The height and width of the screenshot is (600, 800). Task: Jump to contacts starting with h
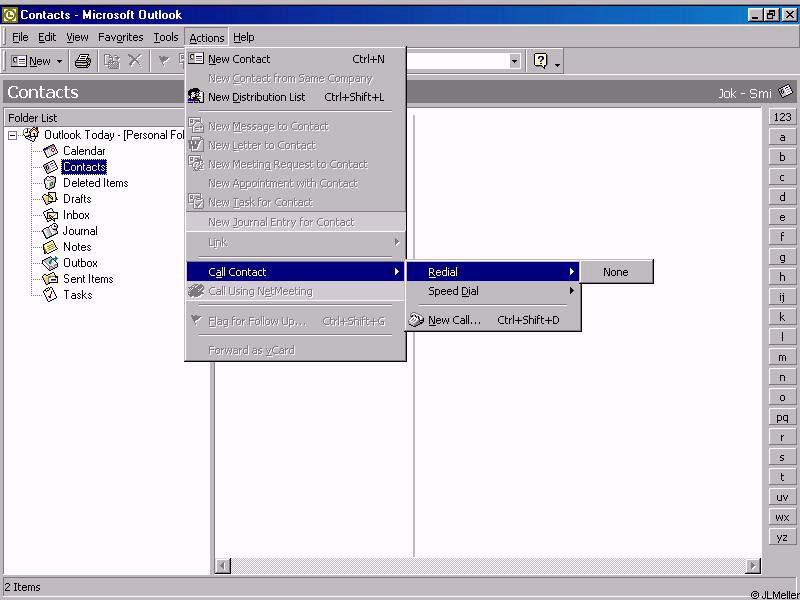point(782,277)
